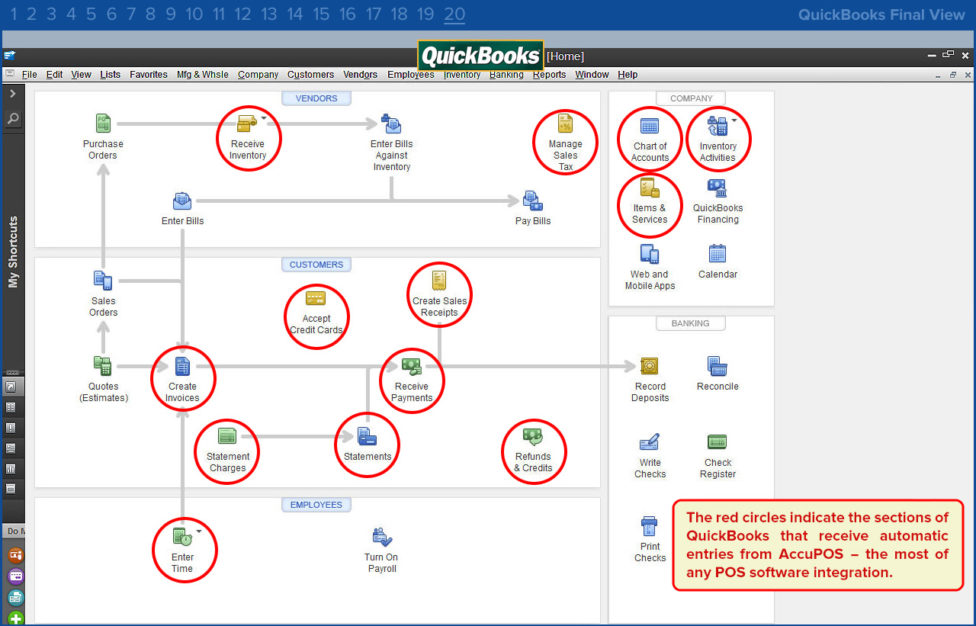Expand the Enter Time dropdown arrow
Image resolution: width=976 pixels, height=626 pixels.
coord(199,531)
